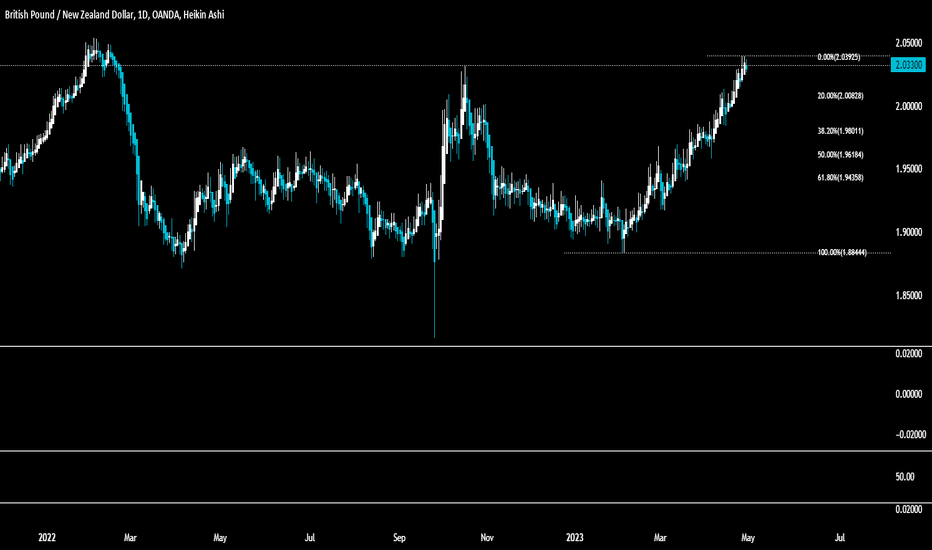Select the 20.00%(2.00828) Fibonacci level label
Screen dimensions: 932x550
[x=840, y=96]
